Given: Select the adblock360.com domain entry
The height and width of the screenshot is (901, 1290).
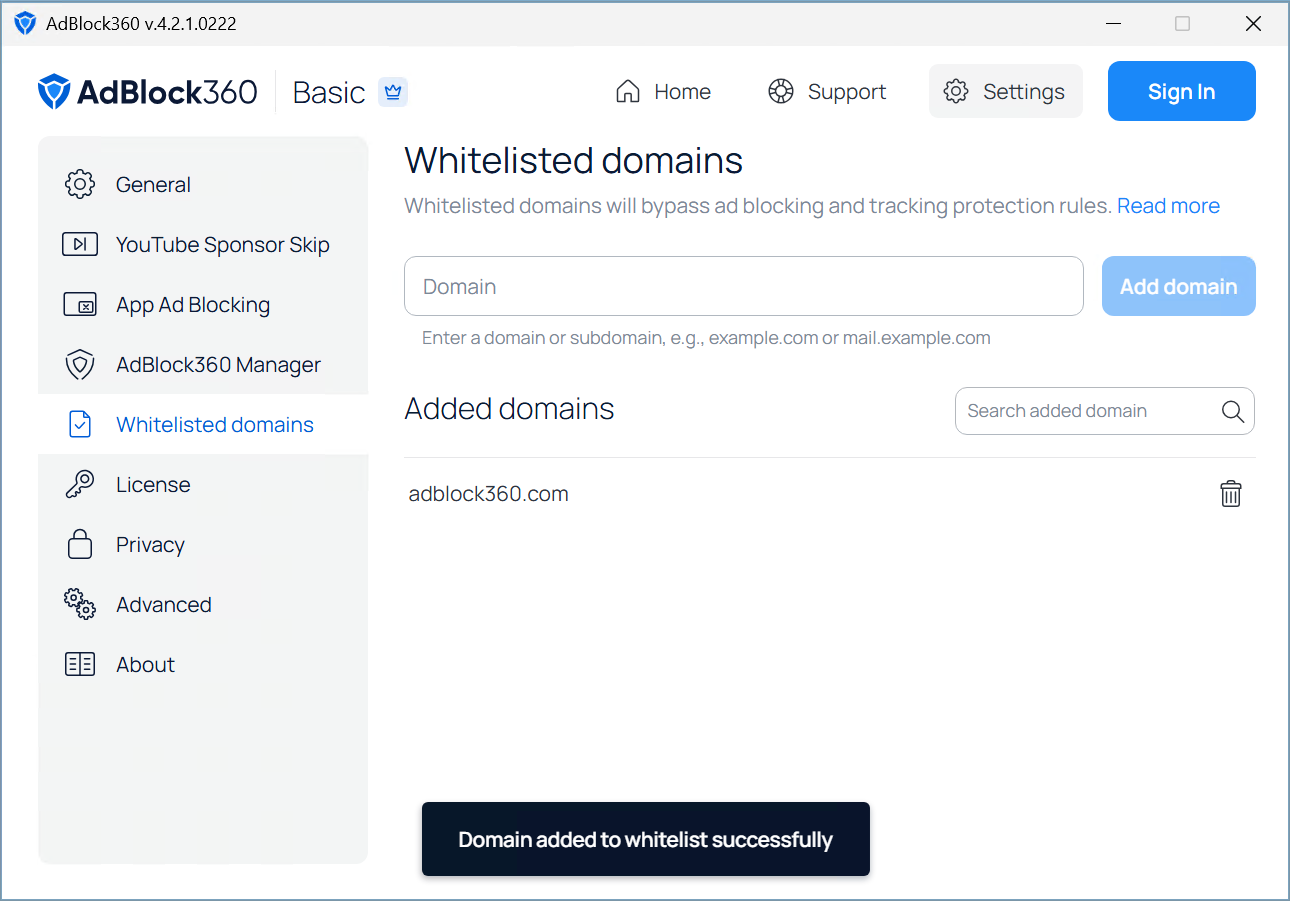Looking at the screenshot, I should 489,494.
